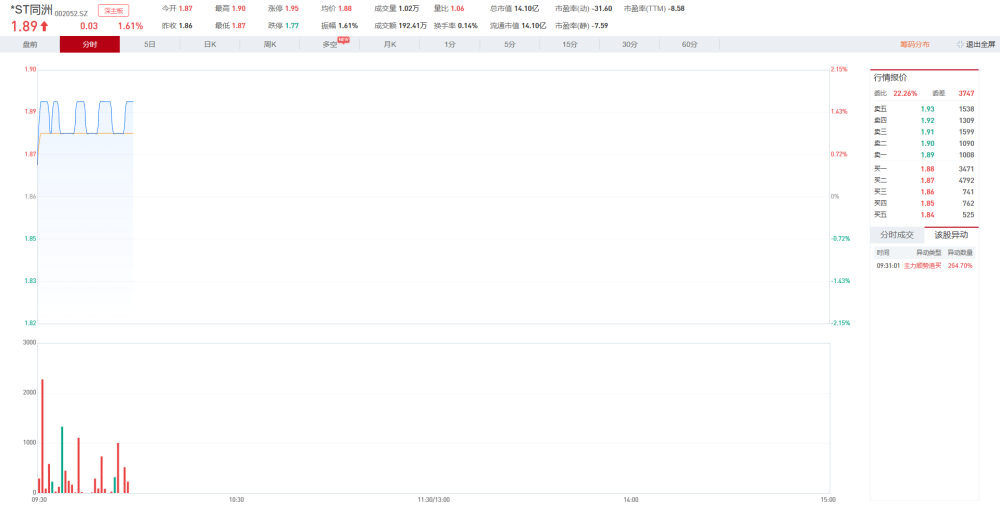
Task: Select the 5日 five-day chart tab
Action: [x=150, y=45]
